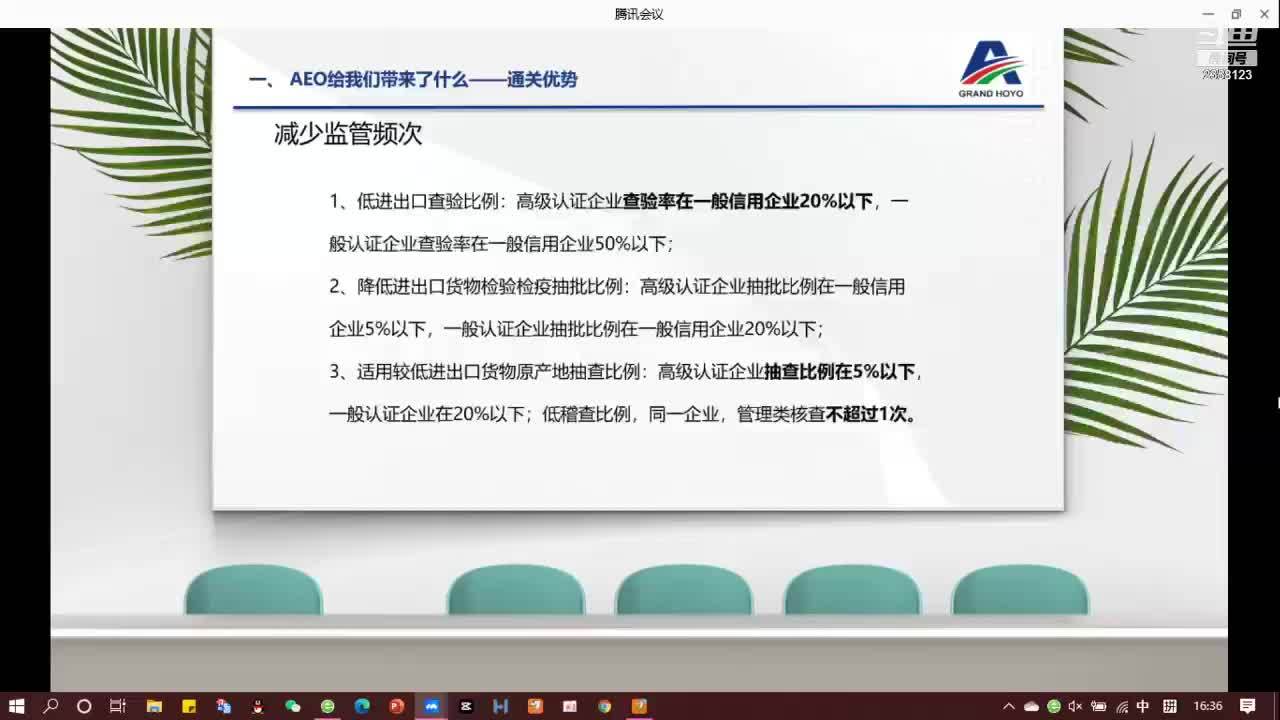
Task: Open File Explorer from the taskbar
Action: coord(154,706)
